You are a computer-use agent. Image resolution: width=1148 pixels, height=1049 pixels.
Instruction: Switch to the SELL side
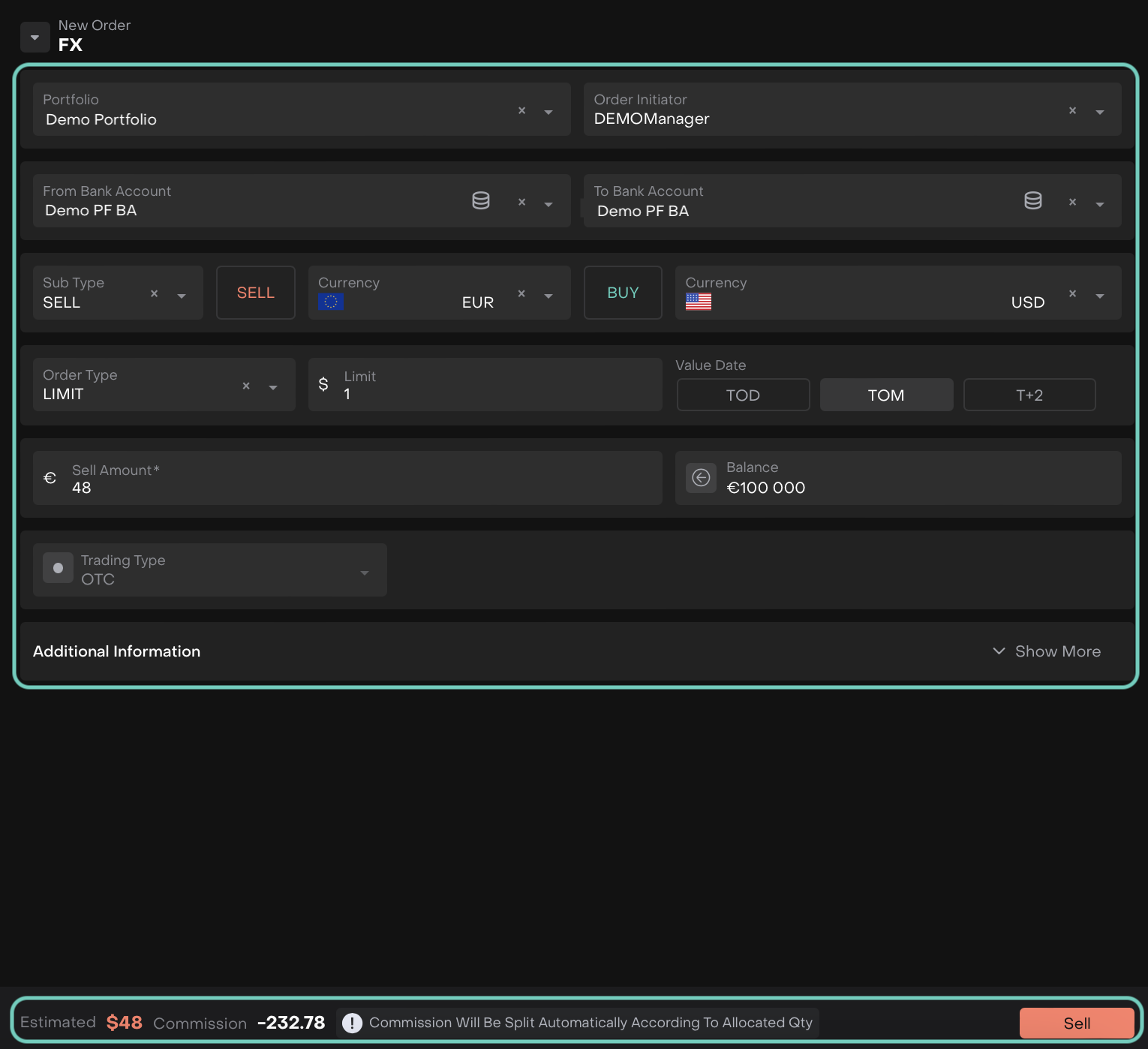pos(256,293)
